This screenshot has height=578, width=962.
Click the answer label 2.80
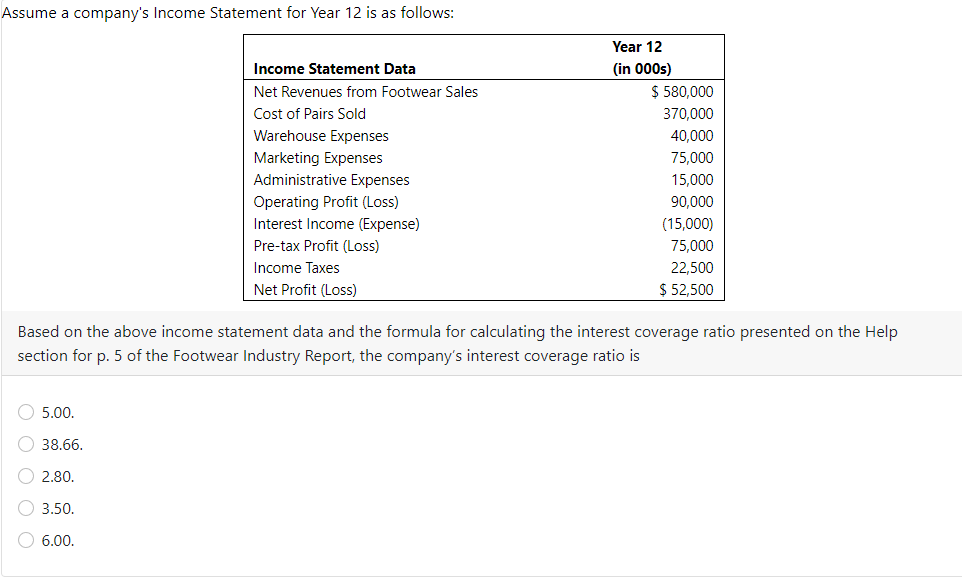pyautogui.click(x=58, y=476)
